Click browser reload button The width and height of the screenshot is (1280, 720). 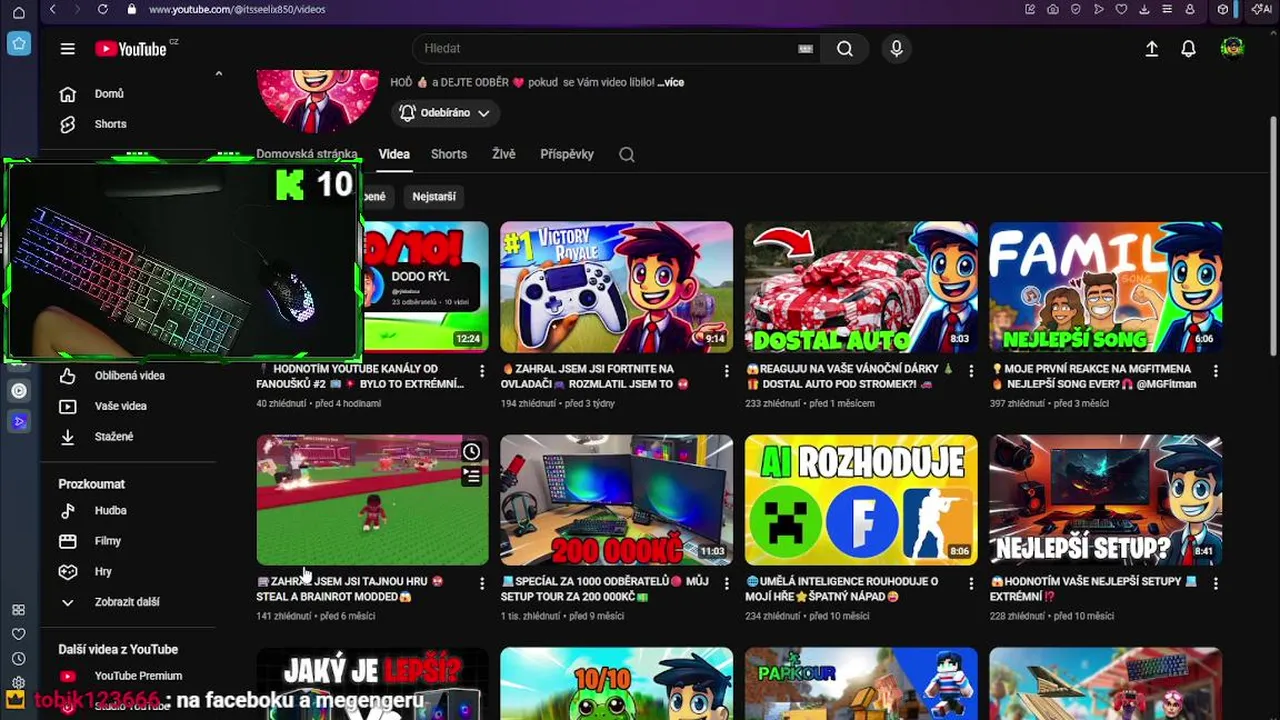[102, 9]
